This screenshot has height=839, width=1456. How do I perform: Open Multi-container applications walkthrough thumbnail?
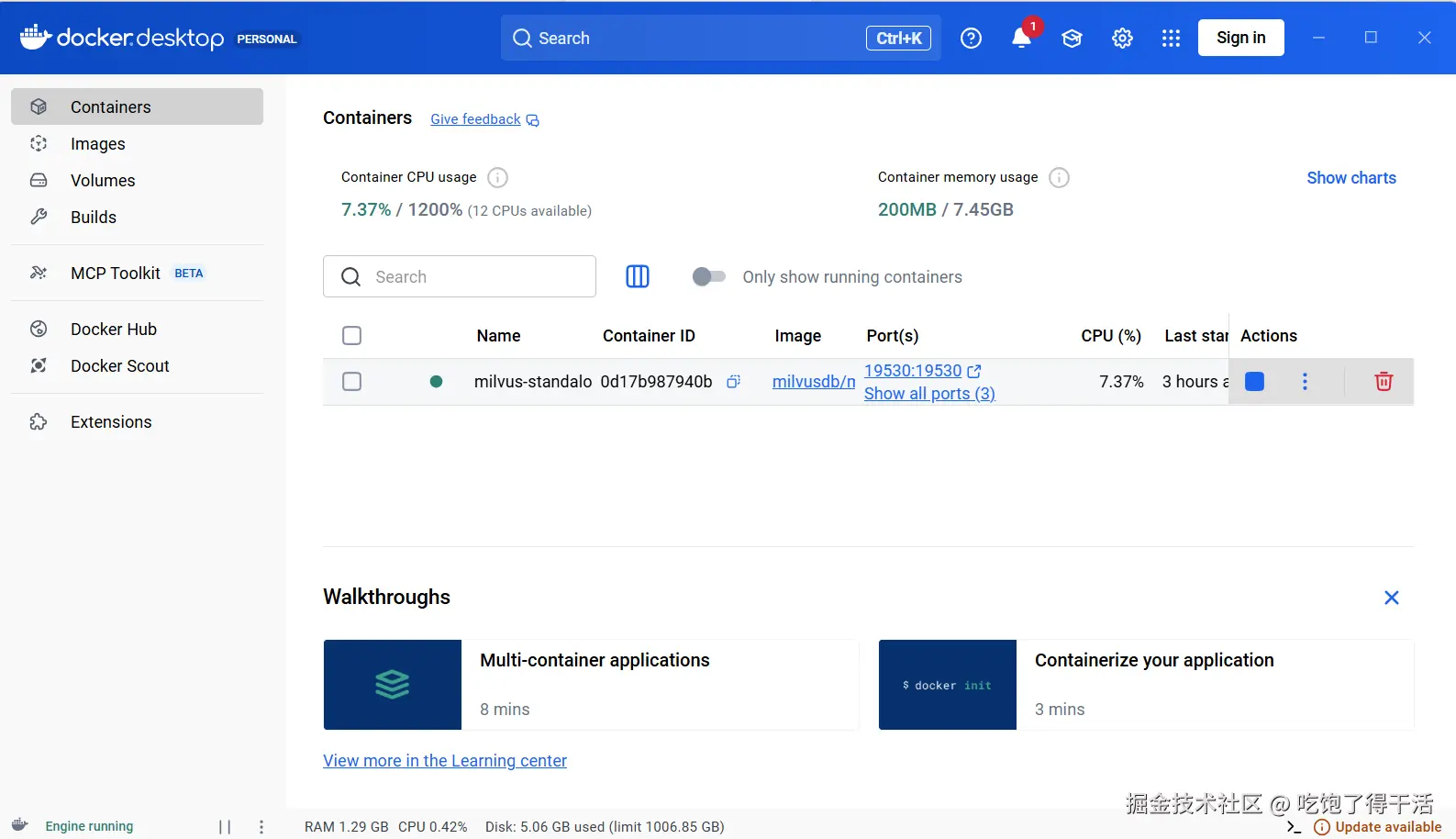click(x=393, y=685)
